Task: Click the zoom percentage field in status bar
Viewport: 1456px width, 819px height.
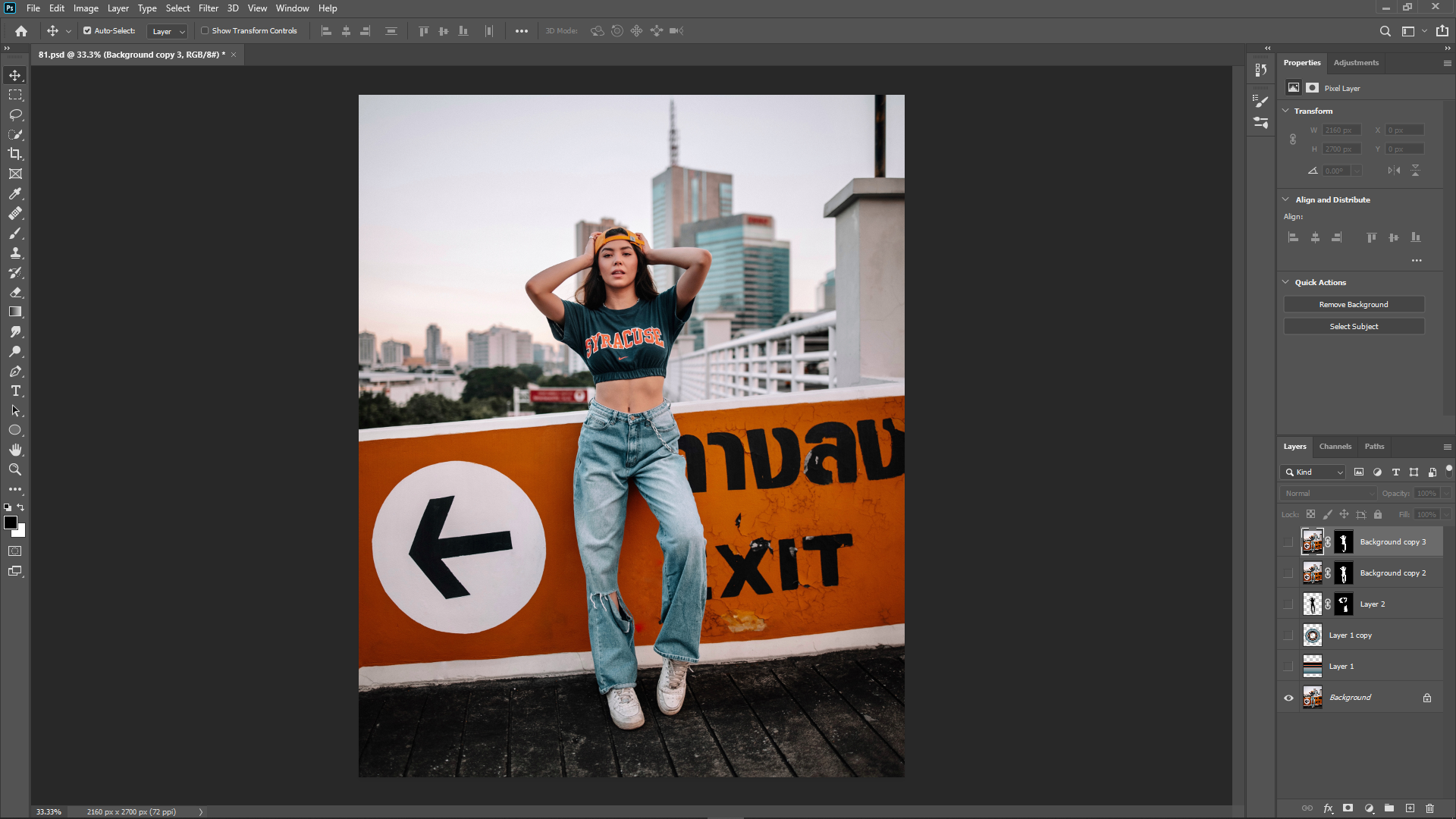Action: [49, 811]
